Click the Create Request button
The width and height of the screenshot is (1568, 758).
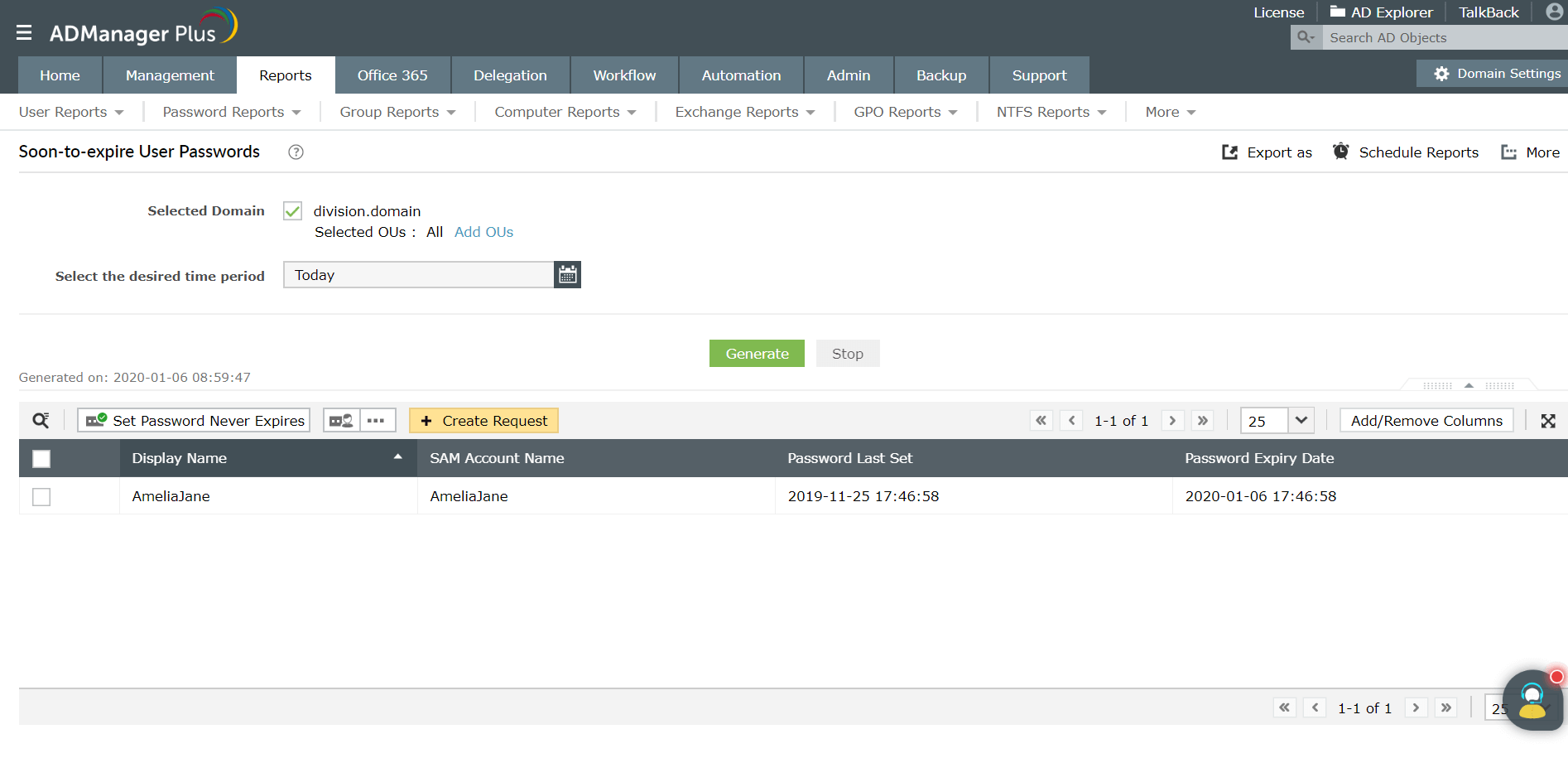(483, 421)
